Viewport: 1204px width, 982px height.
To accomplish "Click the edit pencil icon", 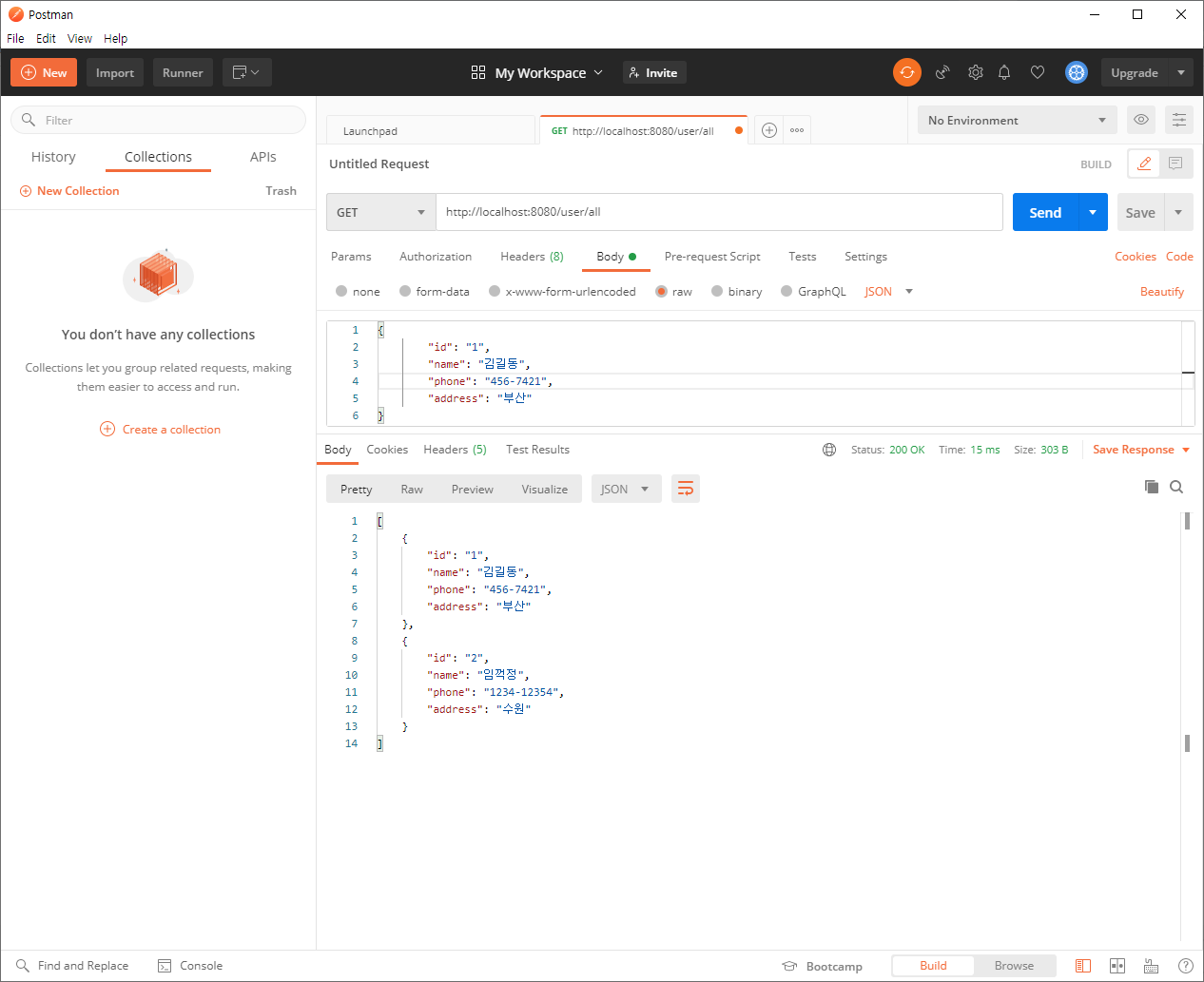I will click(x=1144, y=164).
